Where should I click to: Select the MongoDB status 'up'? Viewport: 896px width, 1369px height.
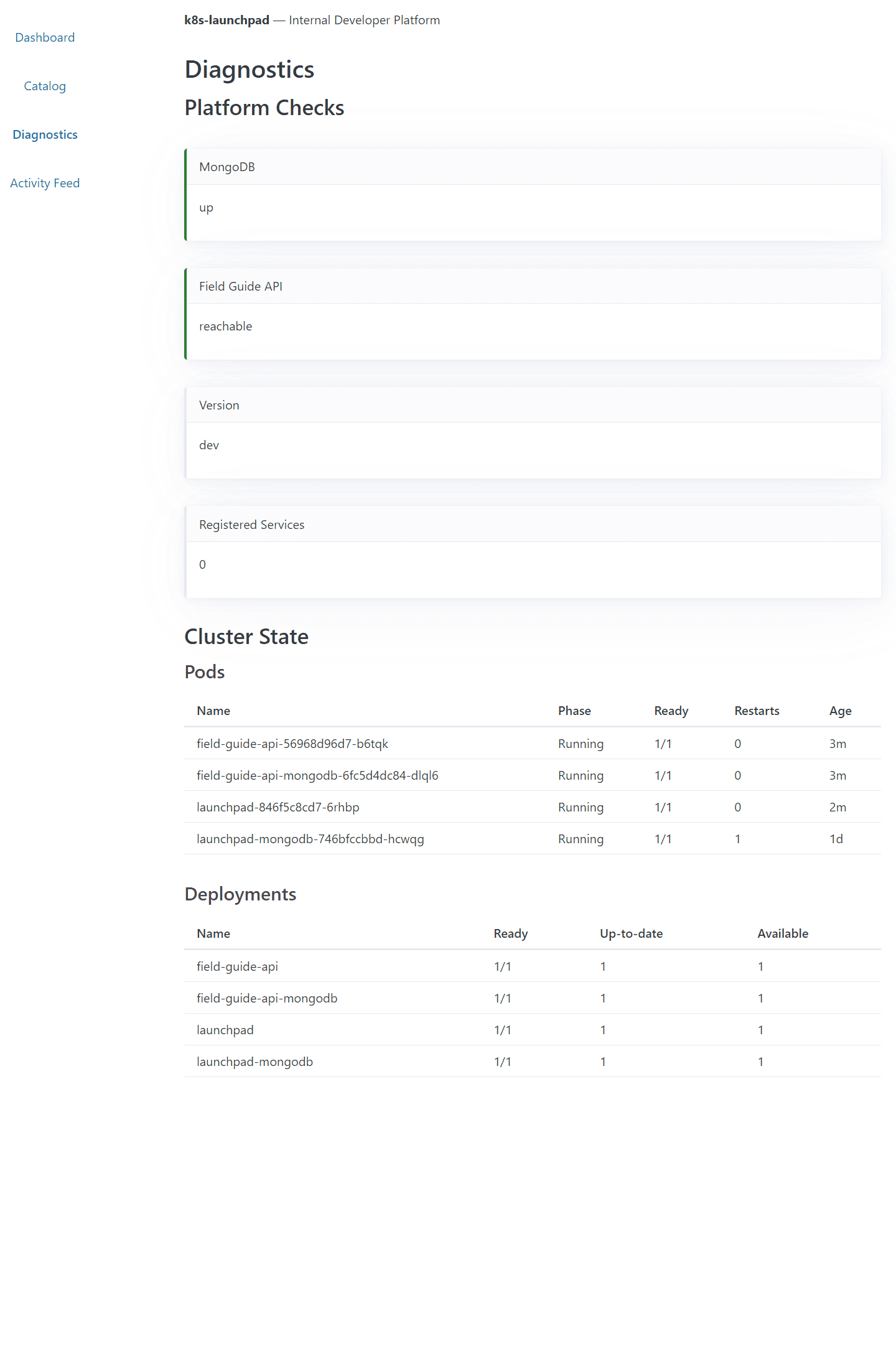click(x=206, y=208)
